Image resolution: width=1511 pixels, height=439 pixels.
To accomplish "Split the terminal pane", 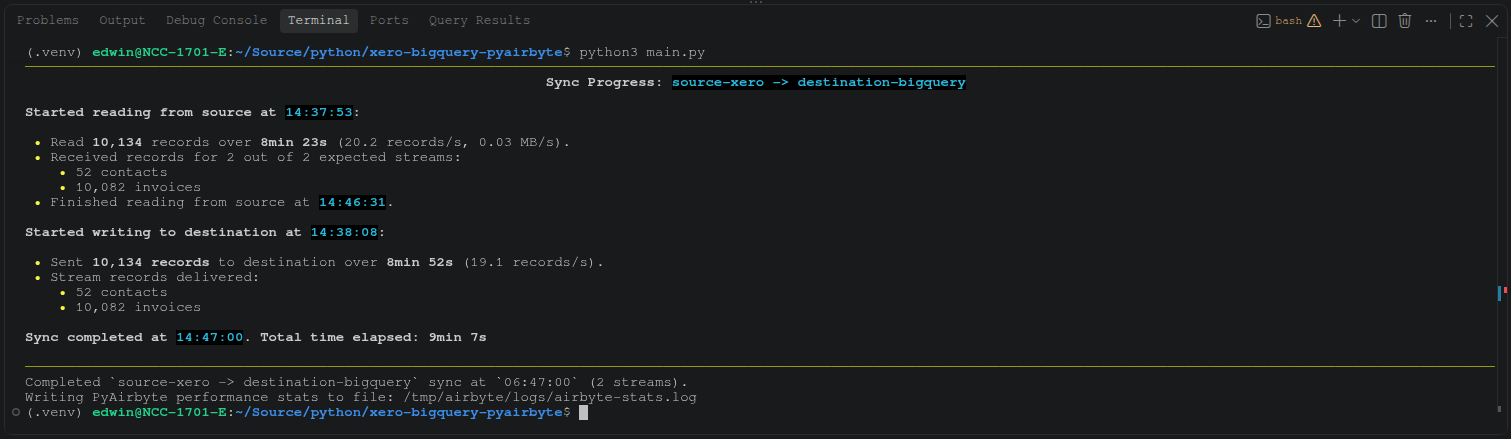I will (x=1379, y=20).
